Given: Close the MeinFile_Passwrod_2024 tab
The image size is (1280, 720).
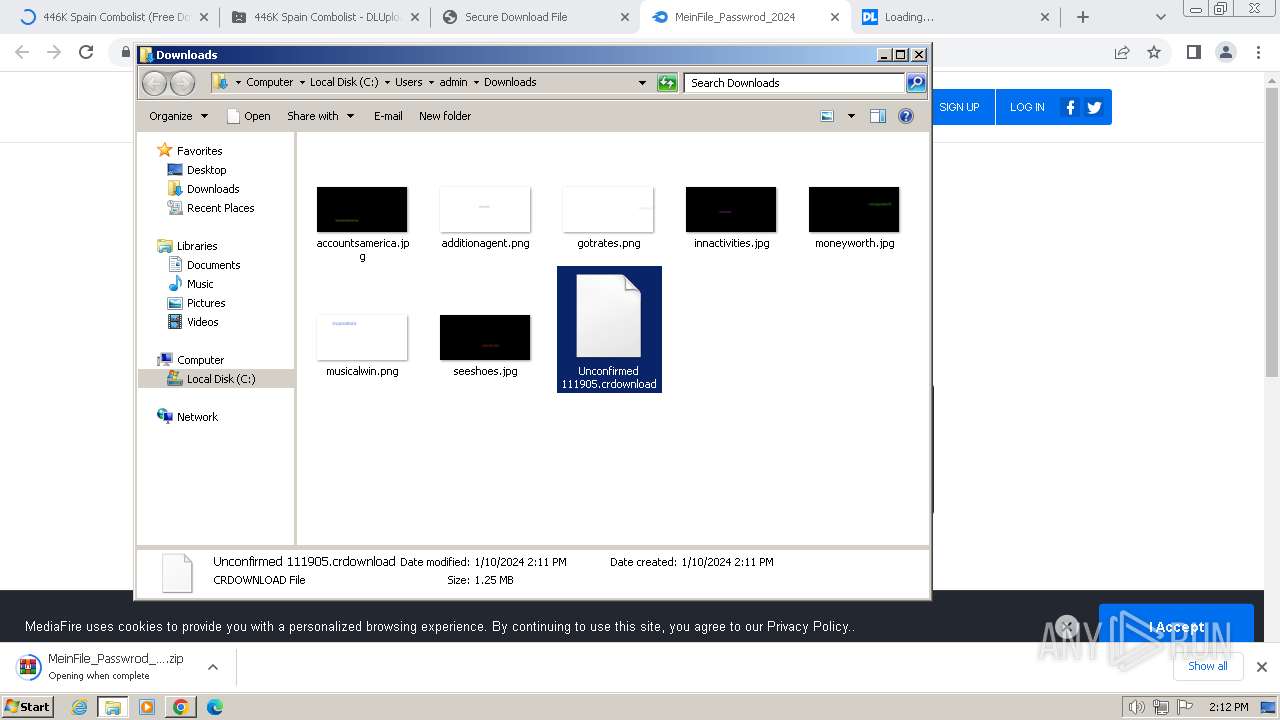Looking at the screenshot, I should coord(834,17).
